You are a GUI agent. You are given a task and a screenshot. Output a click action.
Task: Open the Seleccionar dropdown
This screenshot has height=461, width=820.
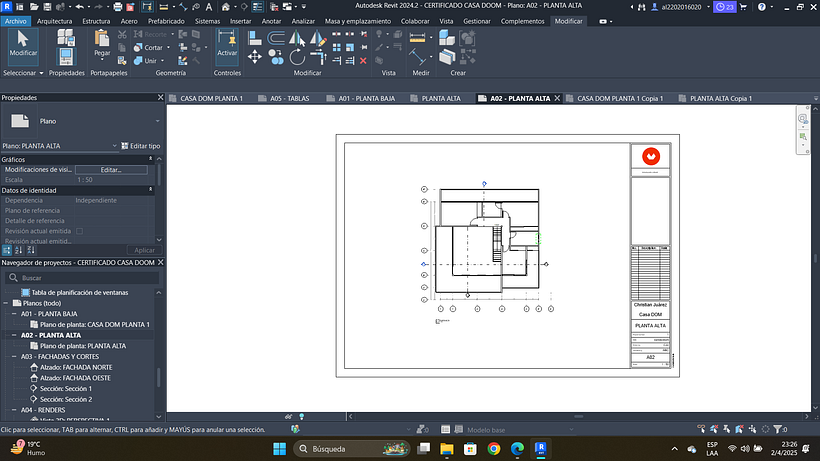click(24, 73)
